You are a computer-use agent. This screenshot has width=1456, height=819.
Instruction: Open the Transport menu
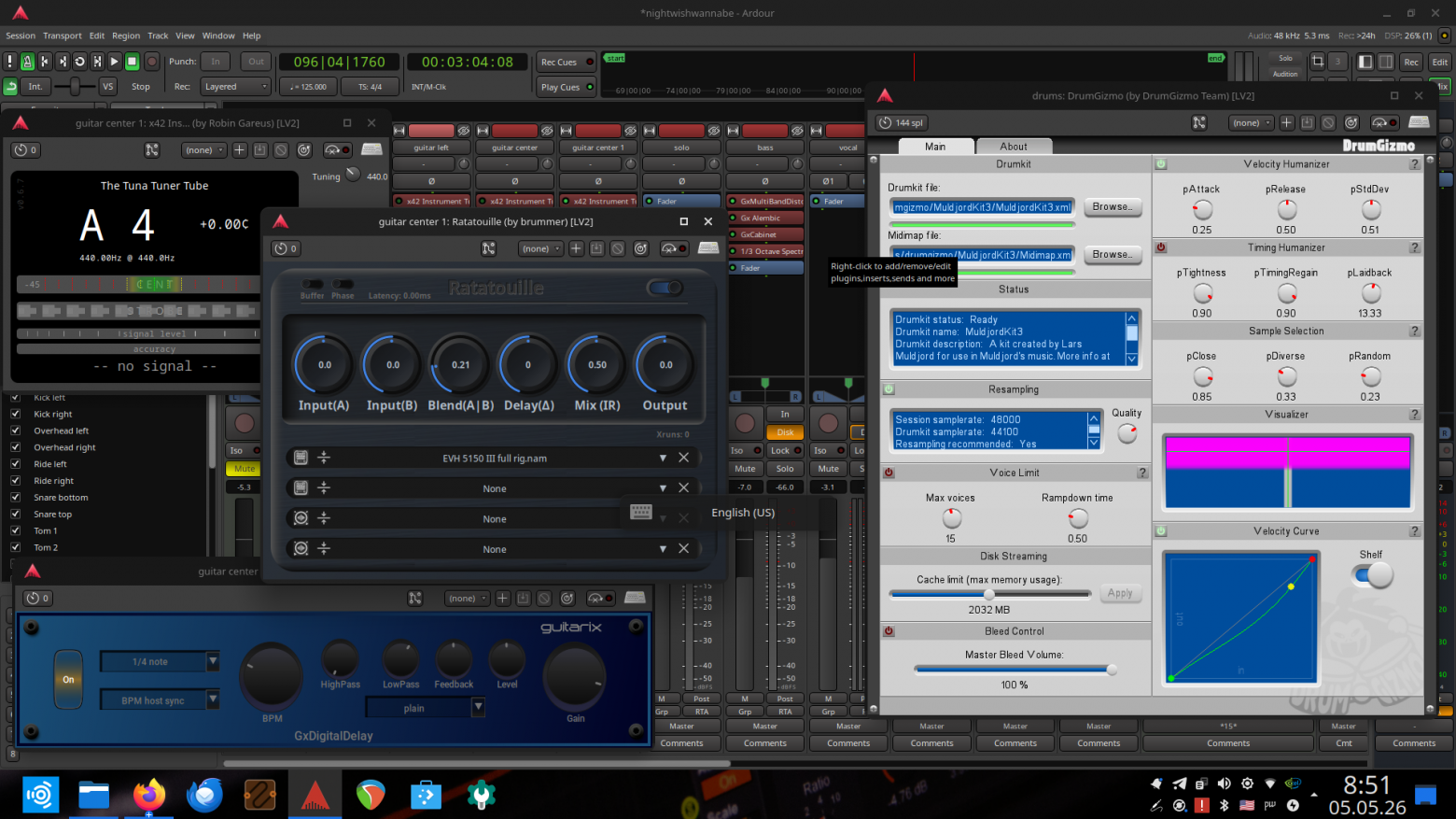tap(63, 35)
